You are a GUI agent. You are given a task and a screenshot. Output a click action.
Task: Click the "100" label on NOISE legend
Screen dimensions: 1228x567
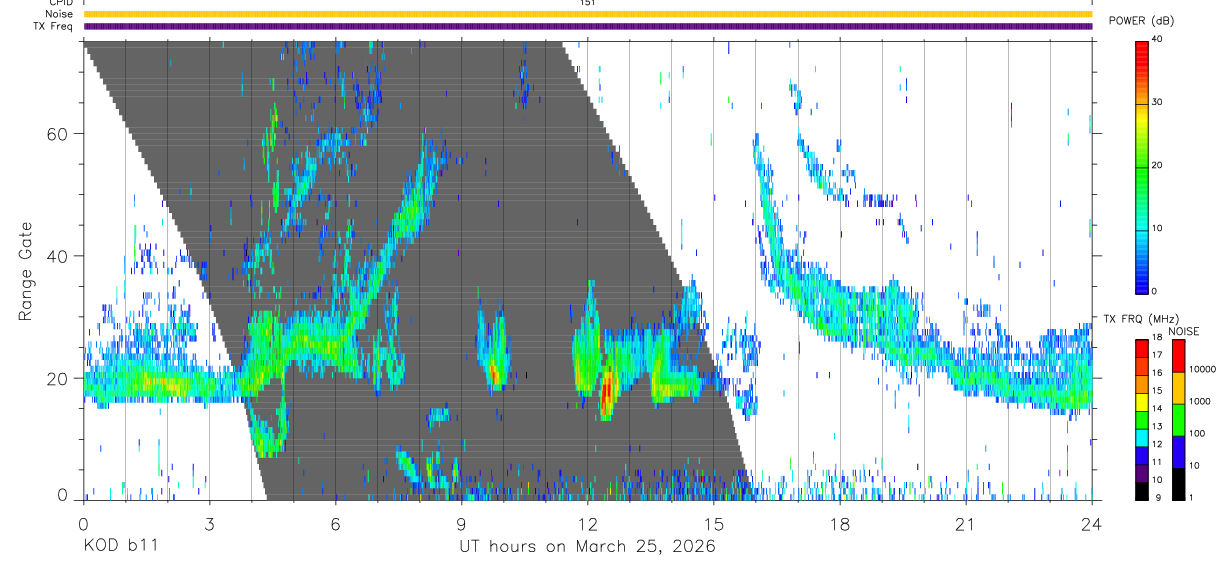coord(1197,433)
